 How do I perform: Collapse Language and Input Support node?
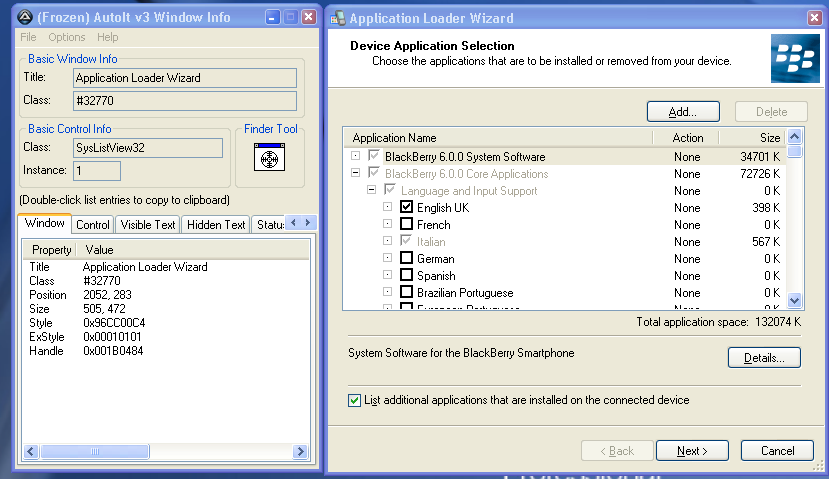(372, 190)
